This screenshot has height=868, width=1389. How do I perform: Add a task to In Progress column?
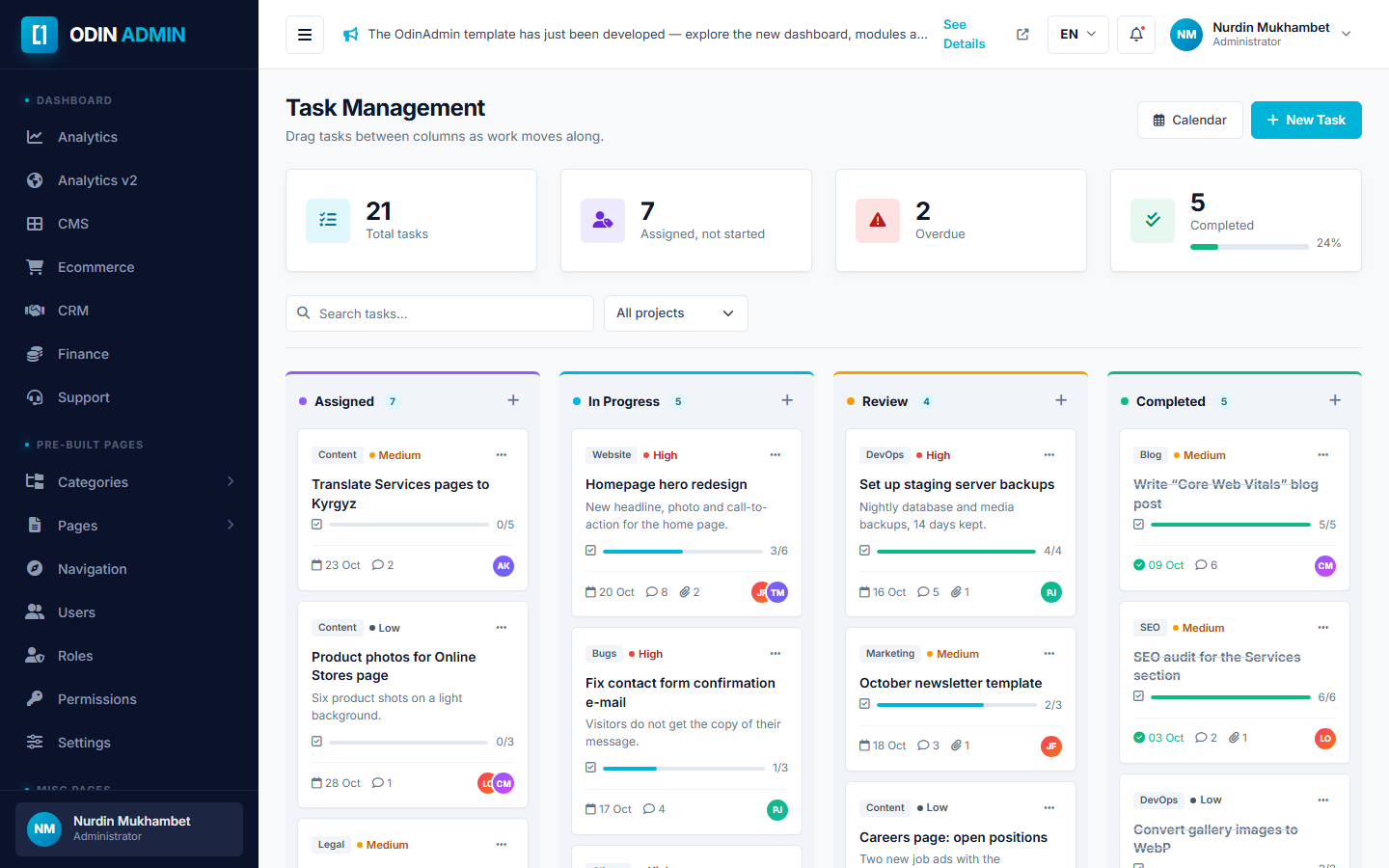click(x=787, y=400)
